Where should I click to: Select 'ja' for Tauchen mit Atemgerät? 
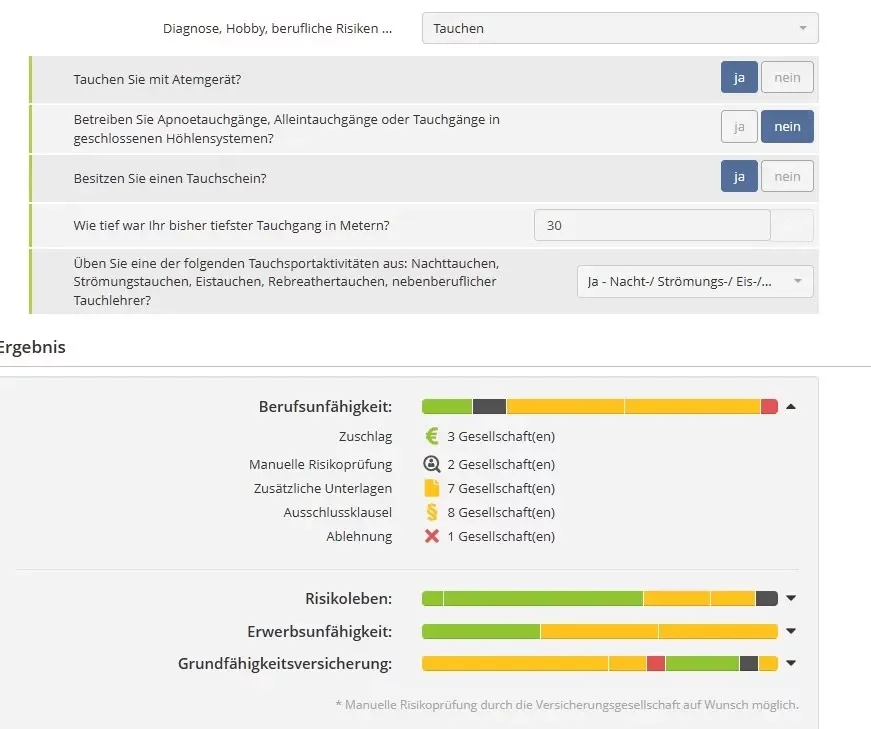tap(739, 77)
